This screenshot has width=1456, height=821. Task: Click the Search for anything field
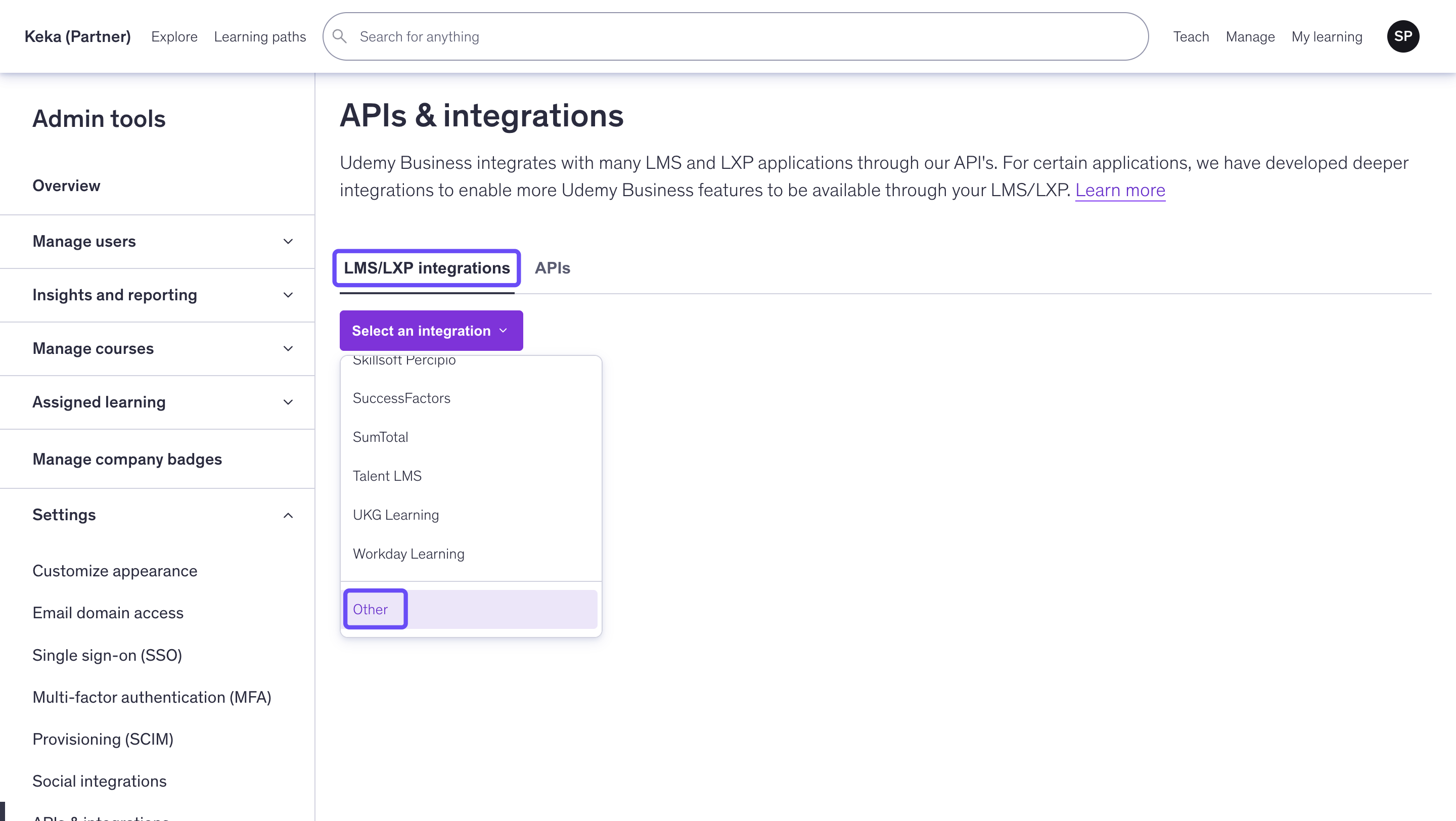735,37
